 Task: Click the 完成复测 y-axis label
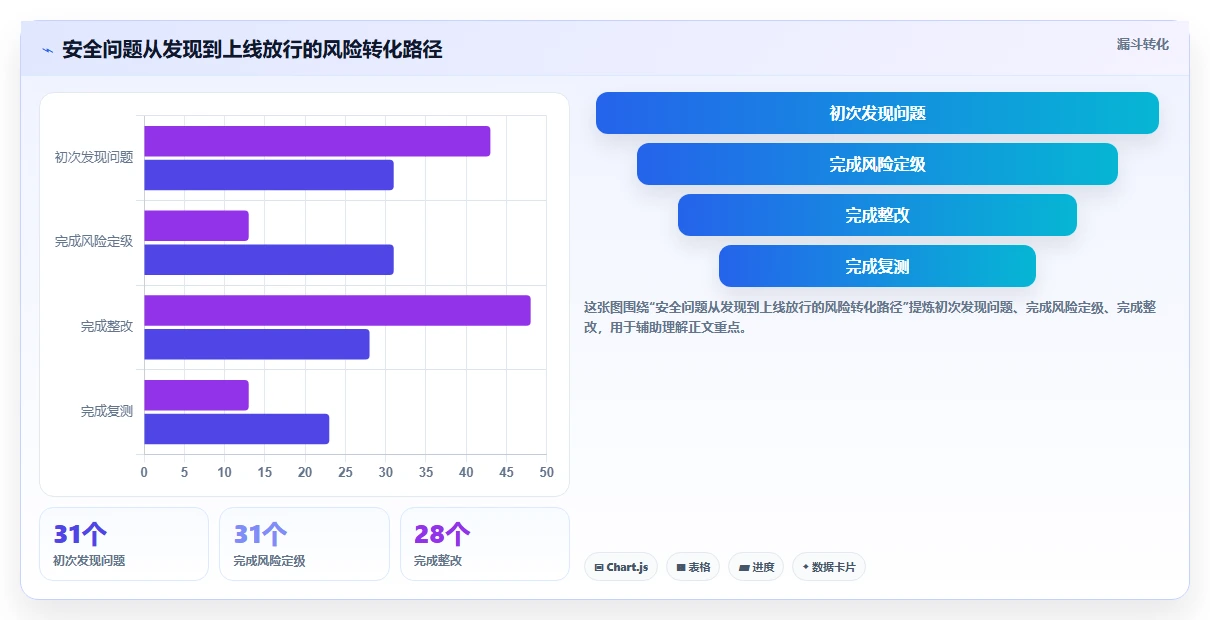(107, 411)
